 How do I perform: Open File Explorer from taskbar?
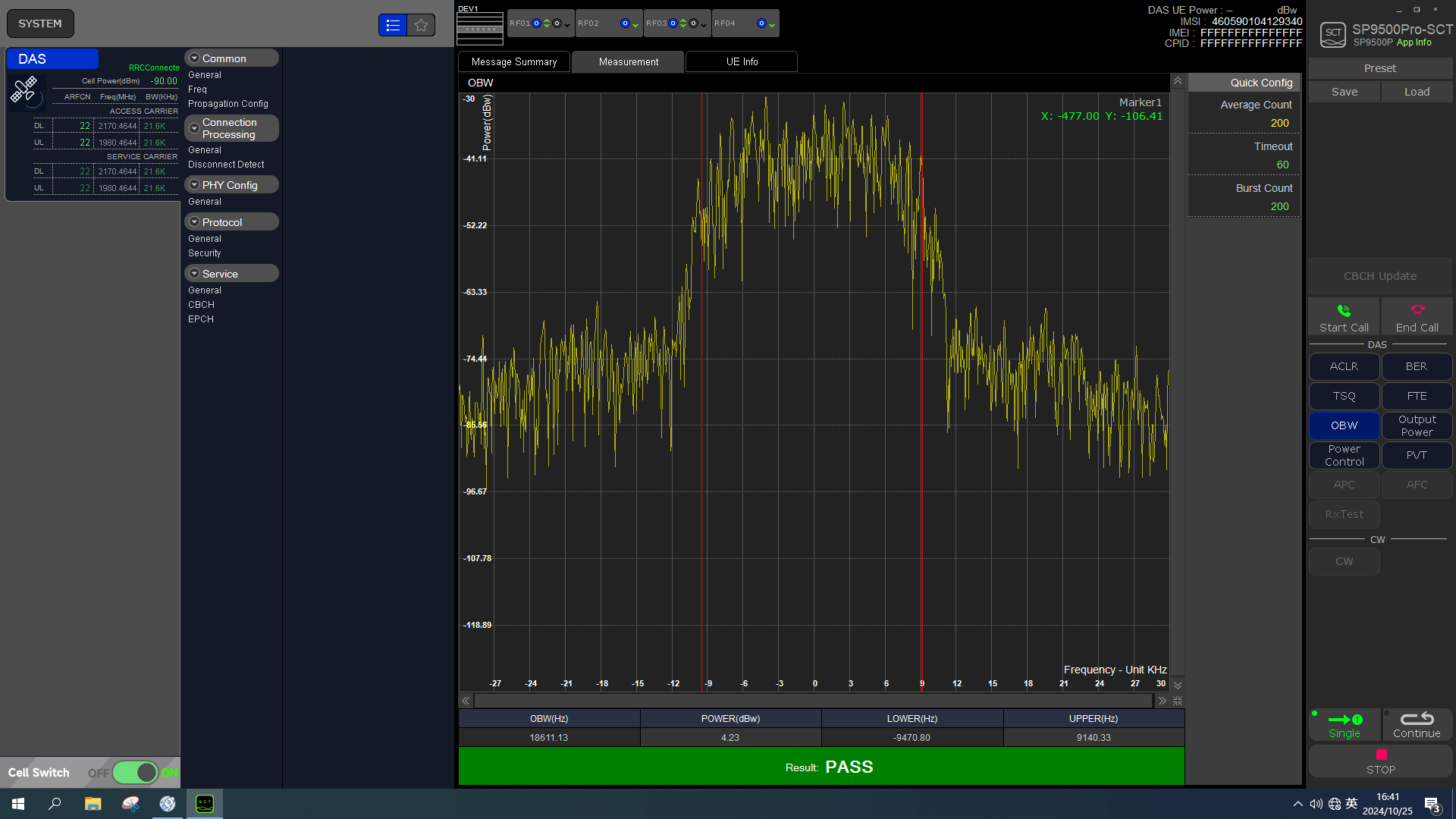click(93, 804)
